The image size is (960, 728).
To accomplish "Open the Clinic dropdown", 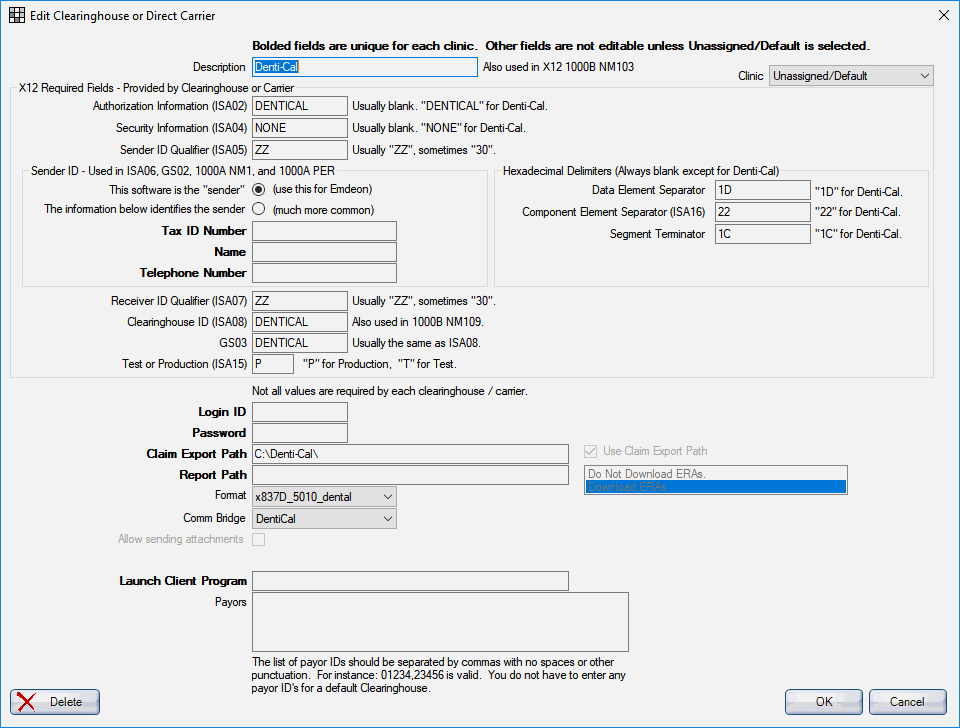I will point(851,76).
